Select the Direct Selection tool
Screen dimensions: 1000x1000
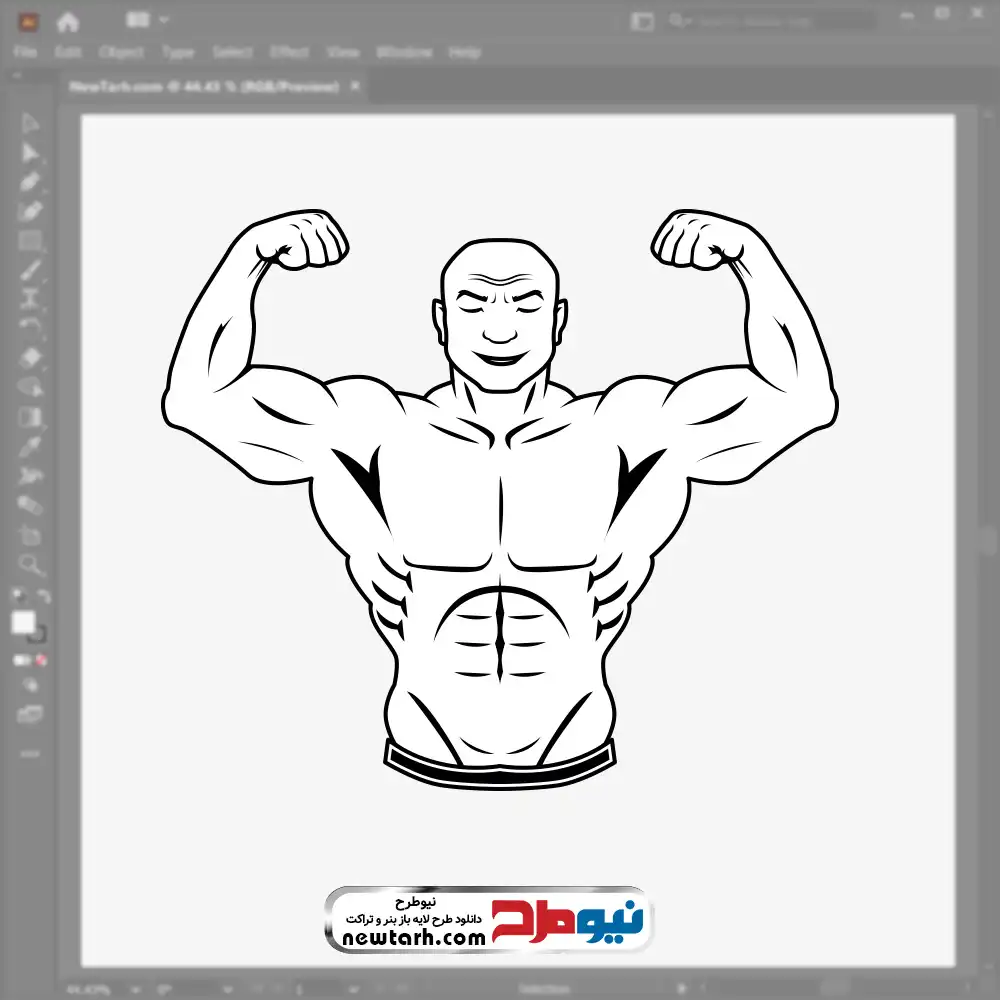(x=30, y=153)
